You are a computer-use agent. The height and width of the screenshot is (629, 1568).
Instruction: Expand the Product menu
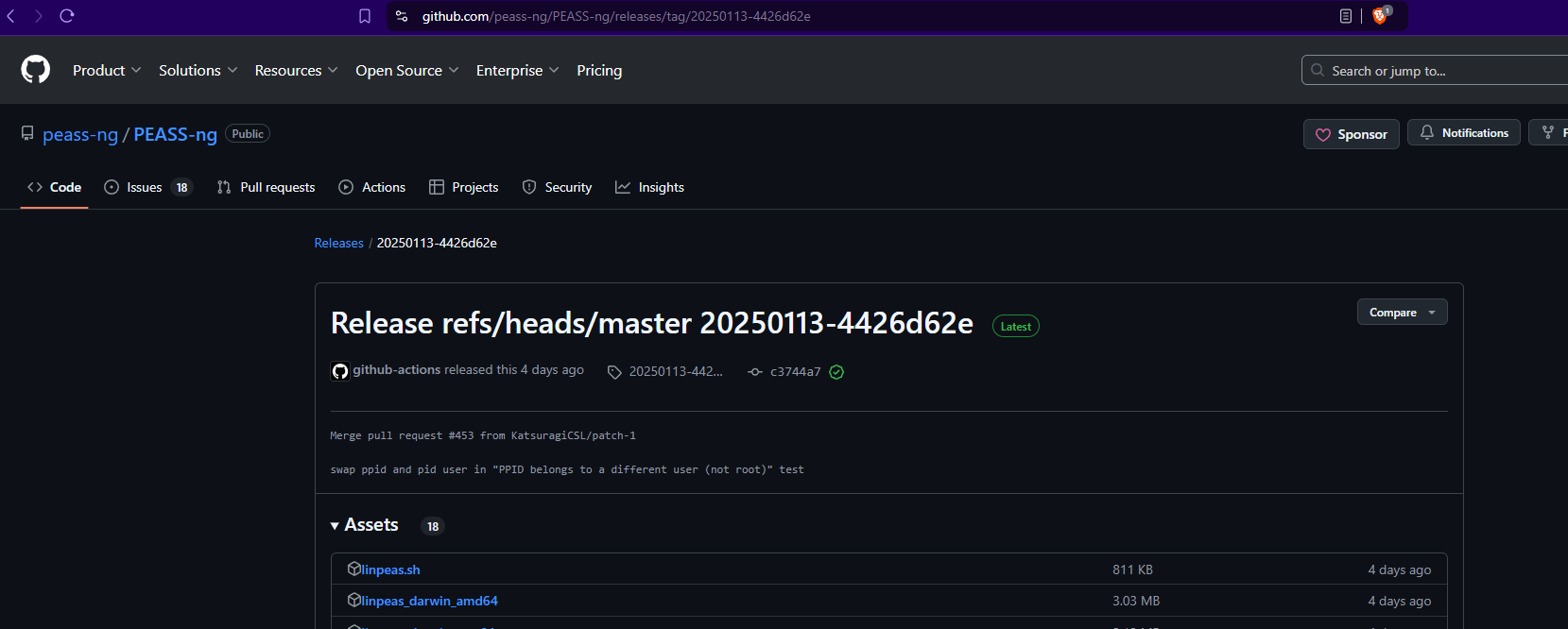pos(107,71)
